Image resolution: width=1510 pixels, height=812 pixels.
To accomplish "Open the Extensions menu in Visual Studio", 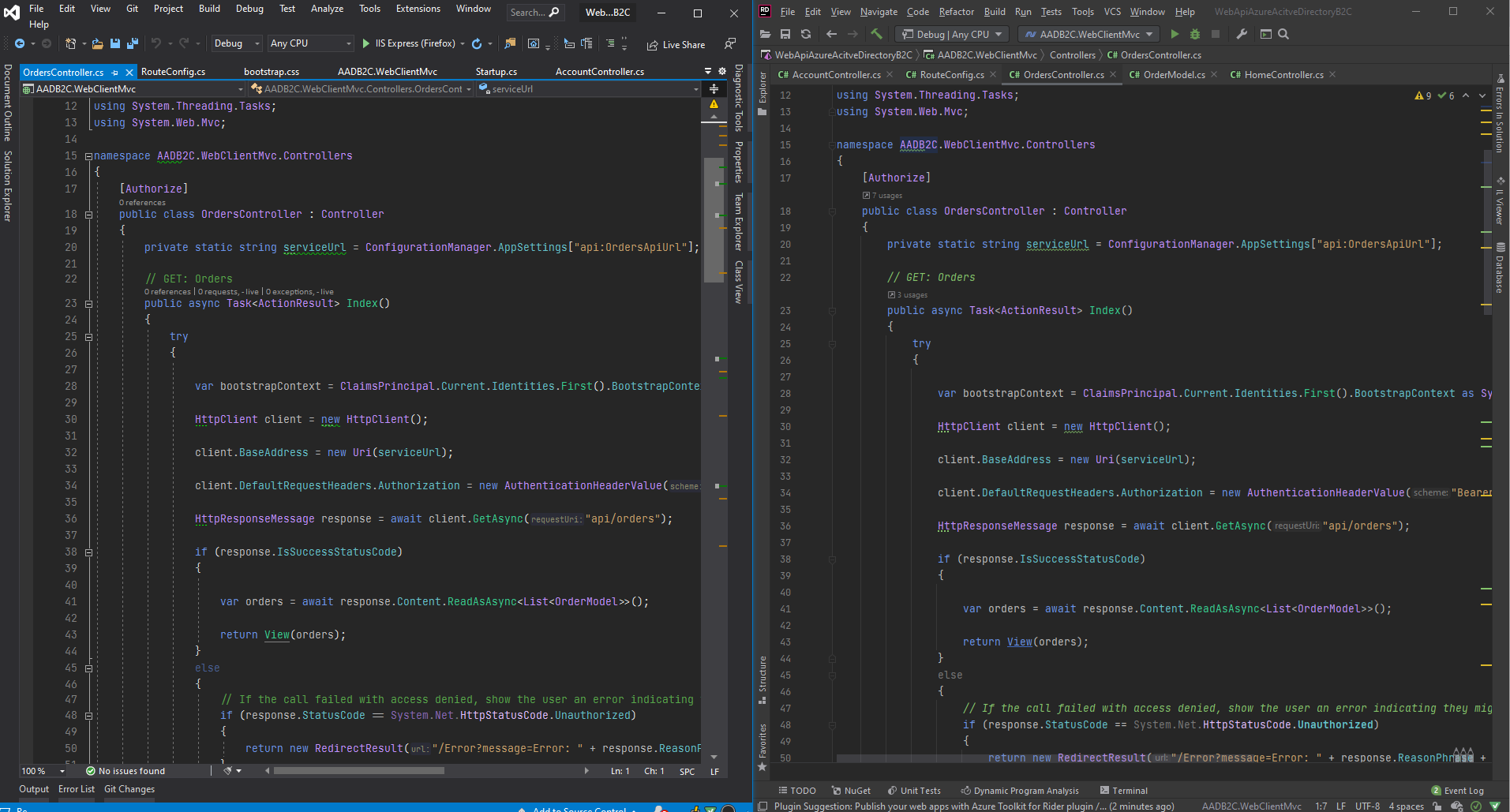I will pos(418,9).
